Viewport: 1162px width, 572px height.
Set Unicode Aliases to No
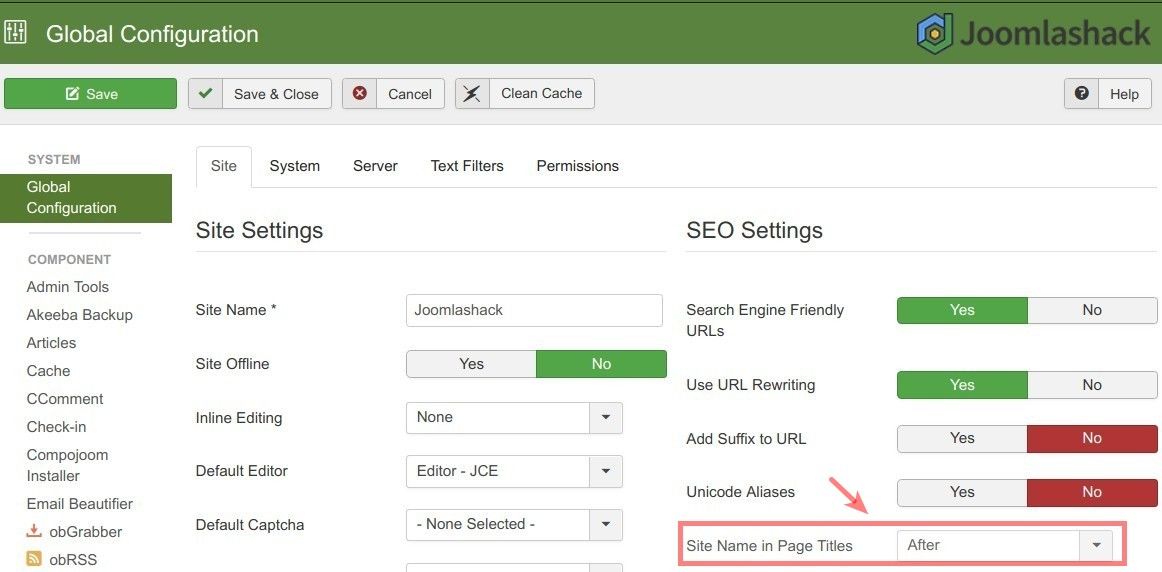point(1092,492)
